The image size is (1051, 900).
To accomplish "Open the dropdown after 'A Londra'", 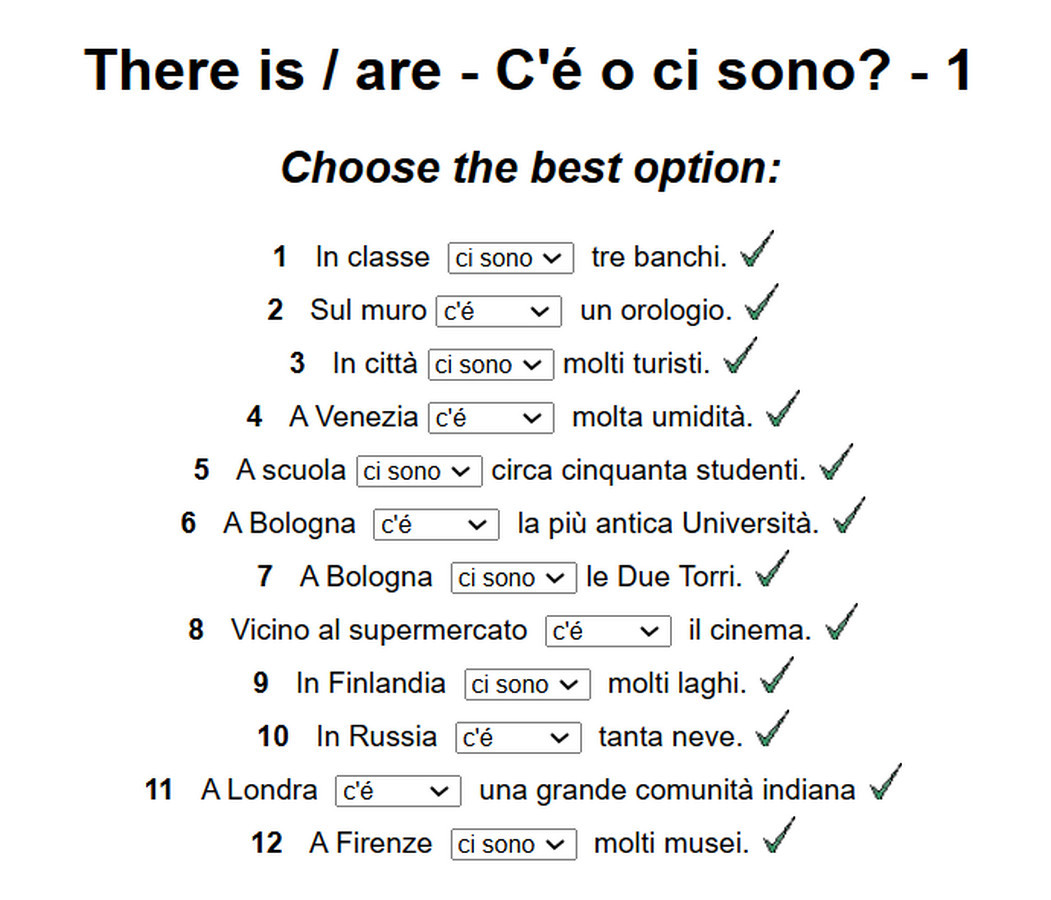I will [x=397, y=791].
